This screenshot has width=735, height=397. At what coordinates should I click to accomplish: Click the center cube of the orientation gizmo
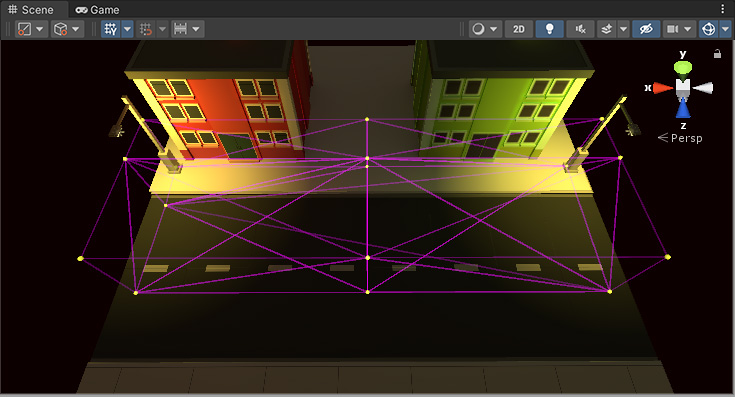point(683,88)
